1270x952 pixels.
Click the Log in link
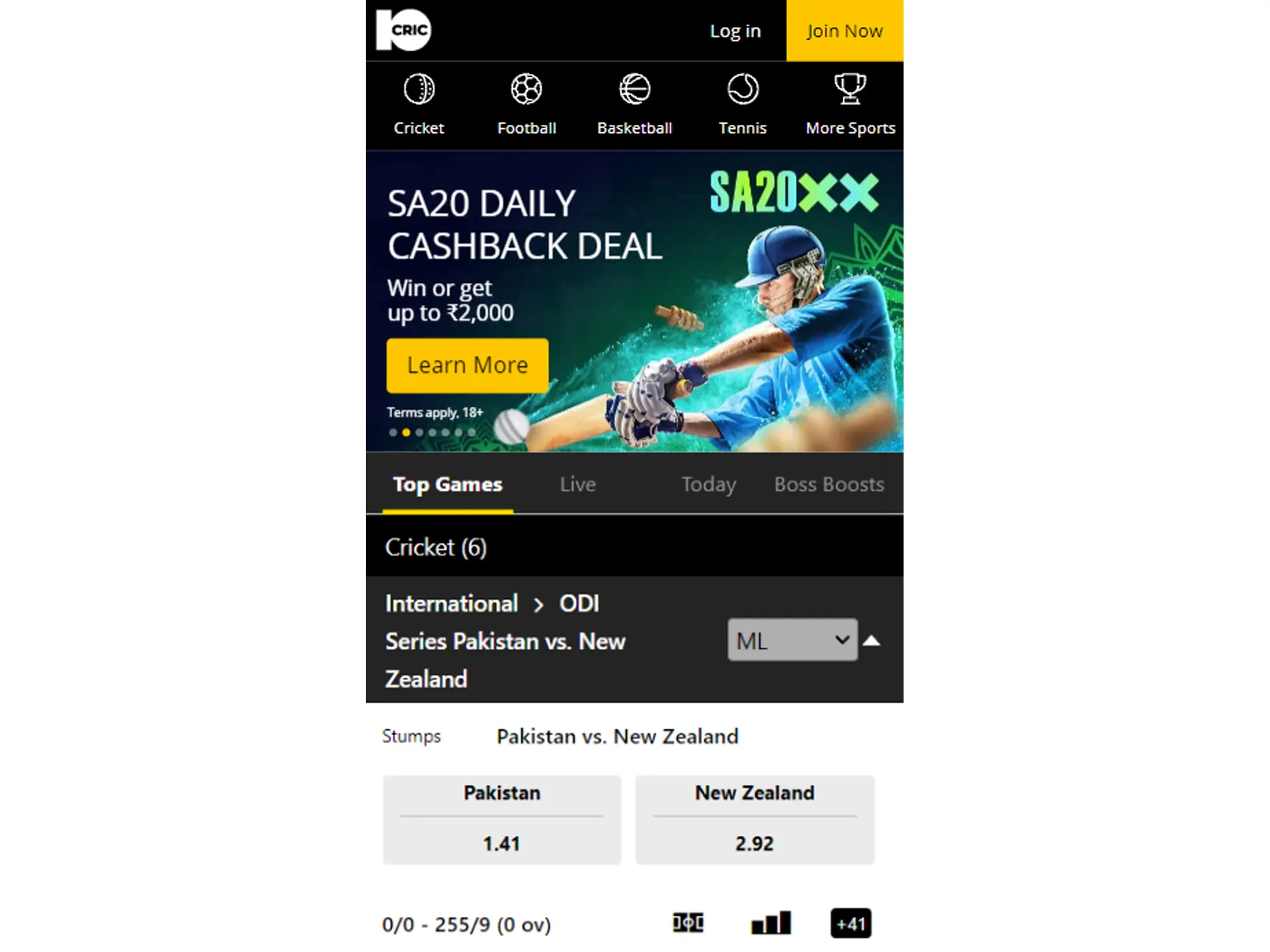coord(736,31)
